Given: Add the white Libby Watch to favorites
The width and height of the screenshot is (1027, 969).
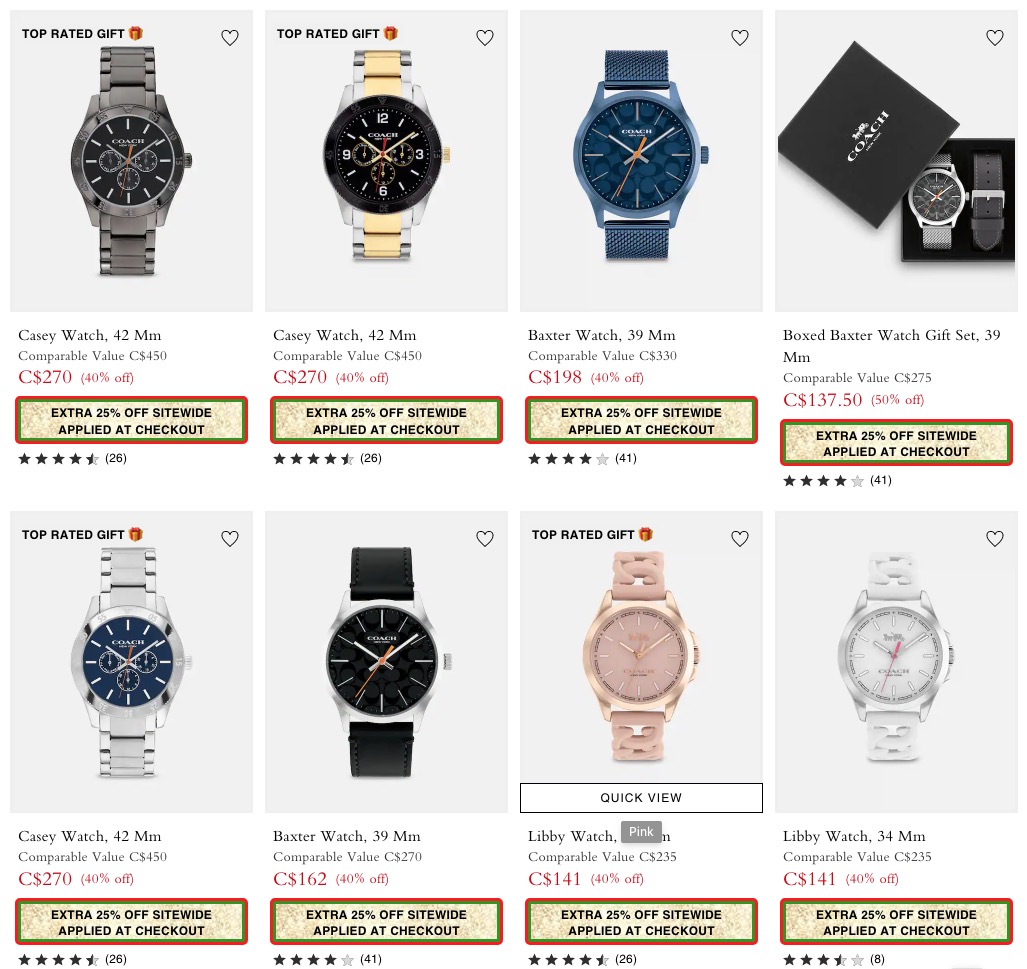Looking at the screenshot, I should click(x=994, y=539).
